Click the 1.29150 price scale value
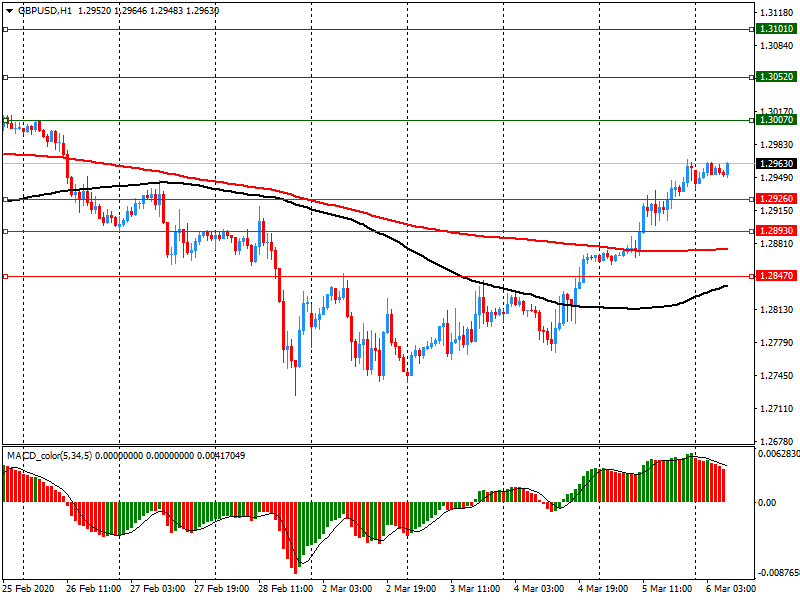 [777, 210]
